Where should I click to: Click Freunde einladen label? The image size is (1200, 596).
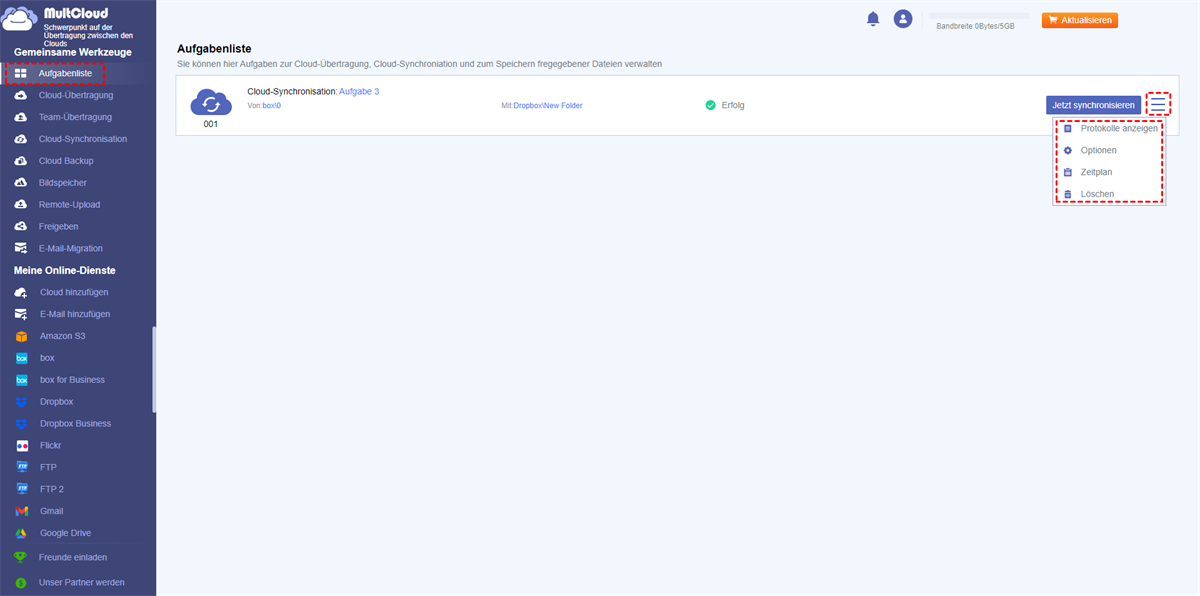pos(73,557)
